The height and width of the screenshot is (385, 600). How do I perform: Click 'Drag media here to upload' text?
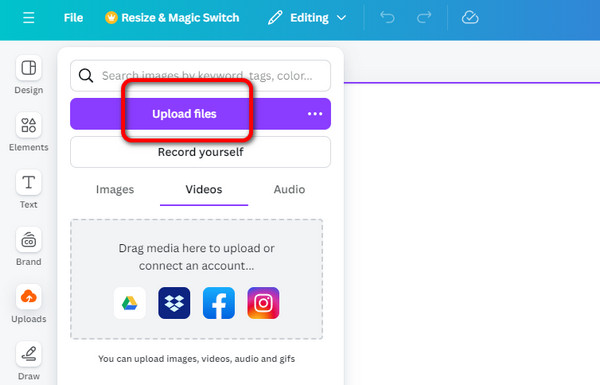coord(196,257)
